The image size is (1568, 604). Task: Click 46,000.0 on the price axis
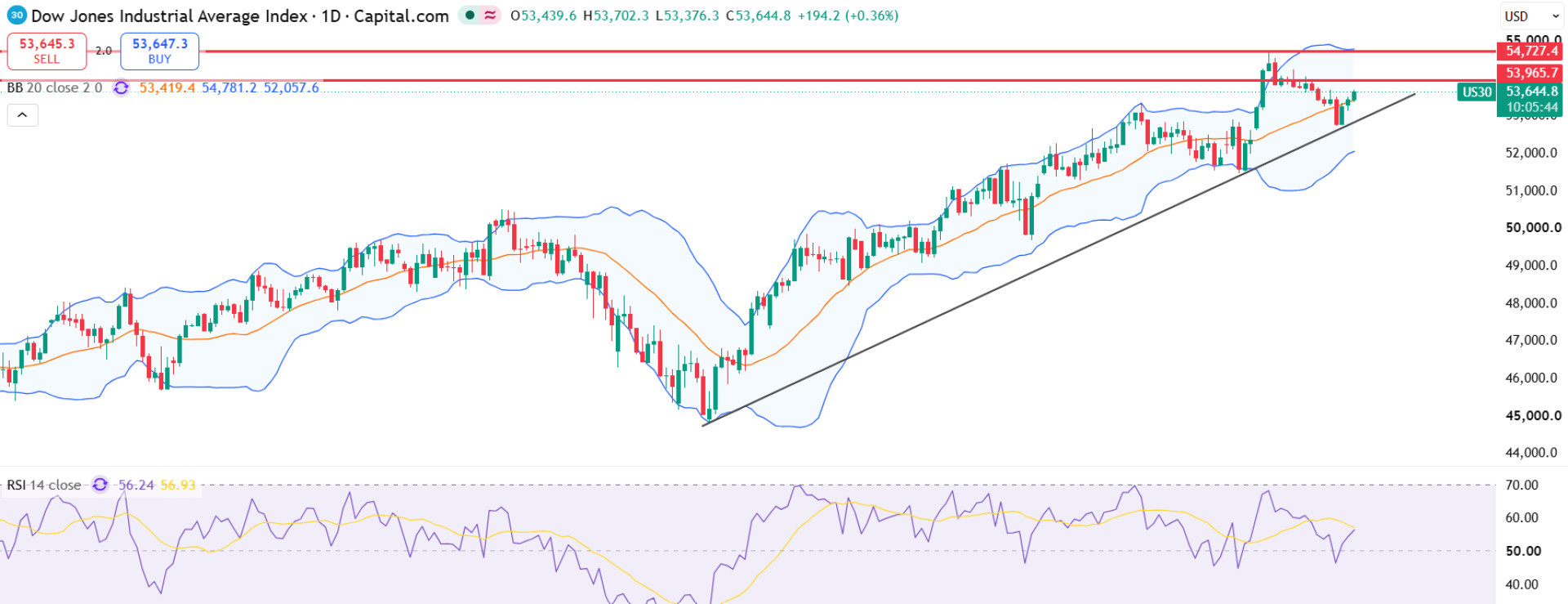[x=1531, y=378]
